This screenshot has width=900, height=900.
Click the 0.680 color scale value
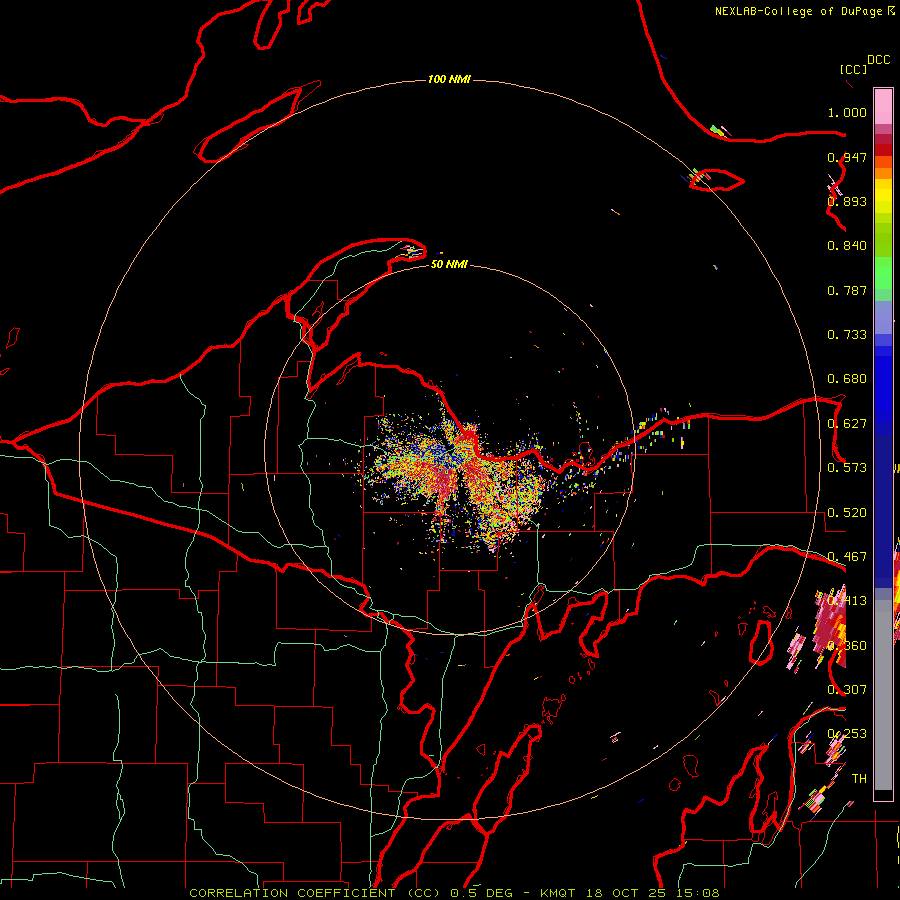(x=847, y=379)
